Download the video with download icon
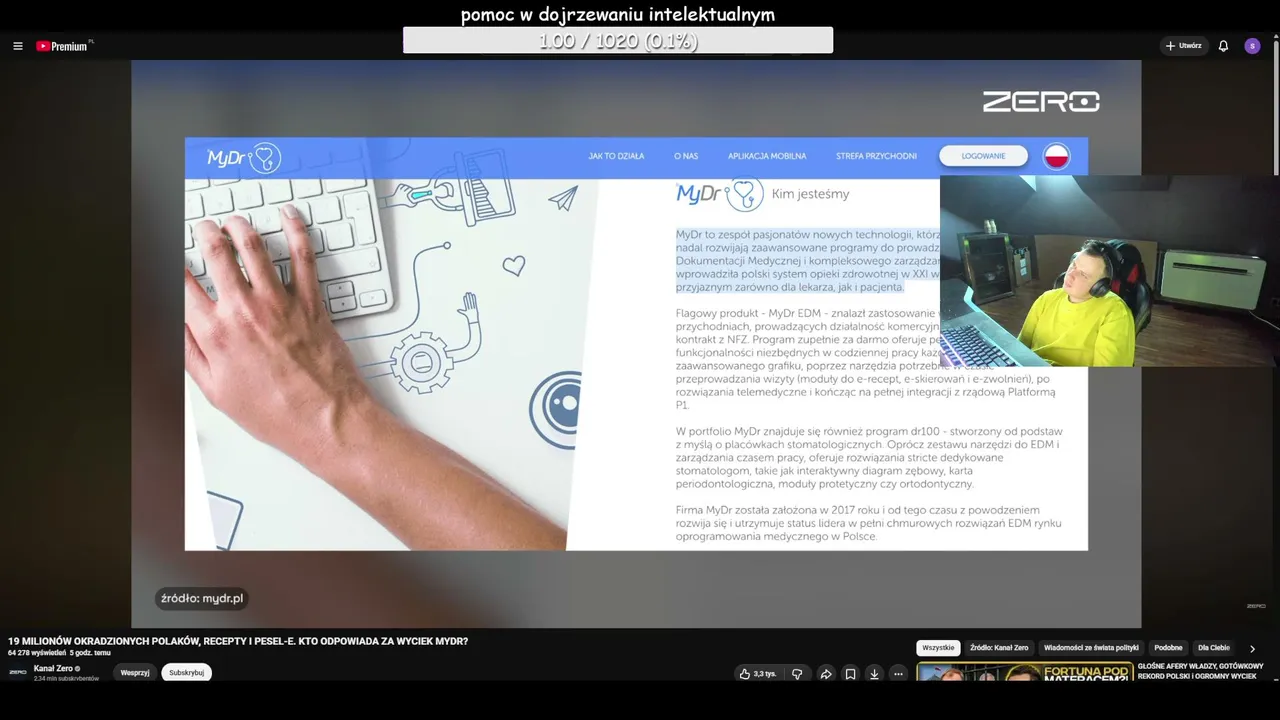 pos(874,674)
